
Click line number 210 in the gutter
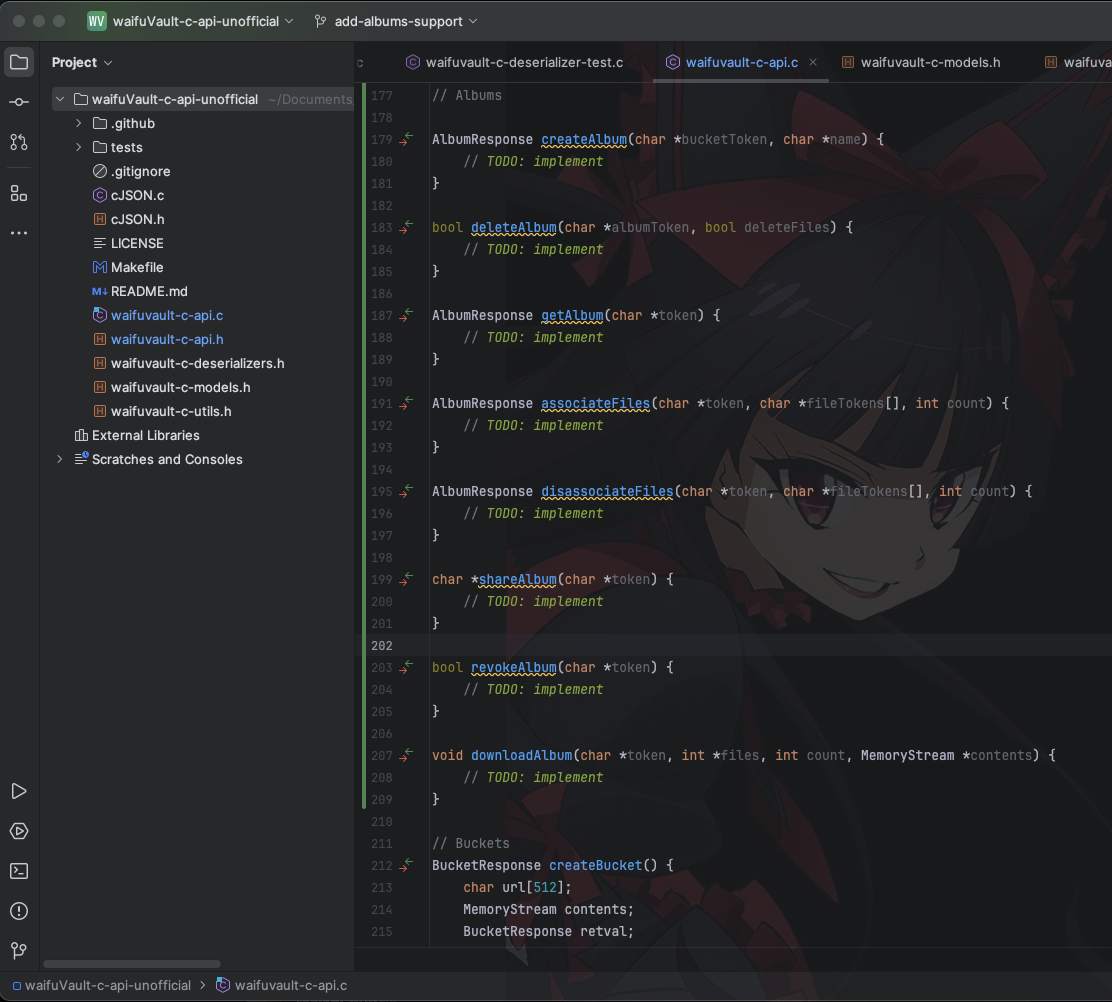click(x=382, y=821)
